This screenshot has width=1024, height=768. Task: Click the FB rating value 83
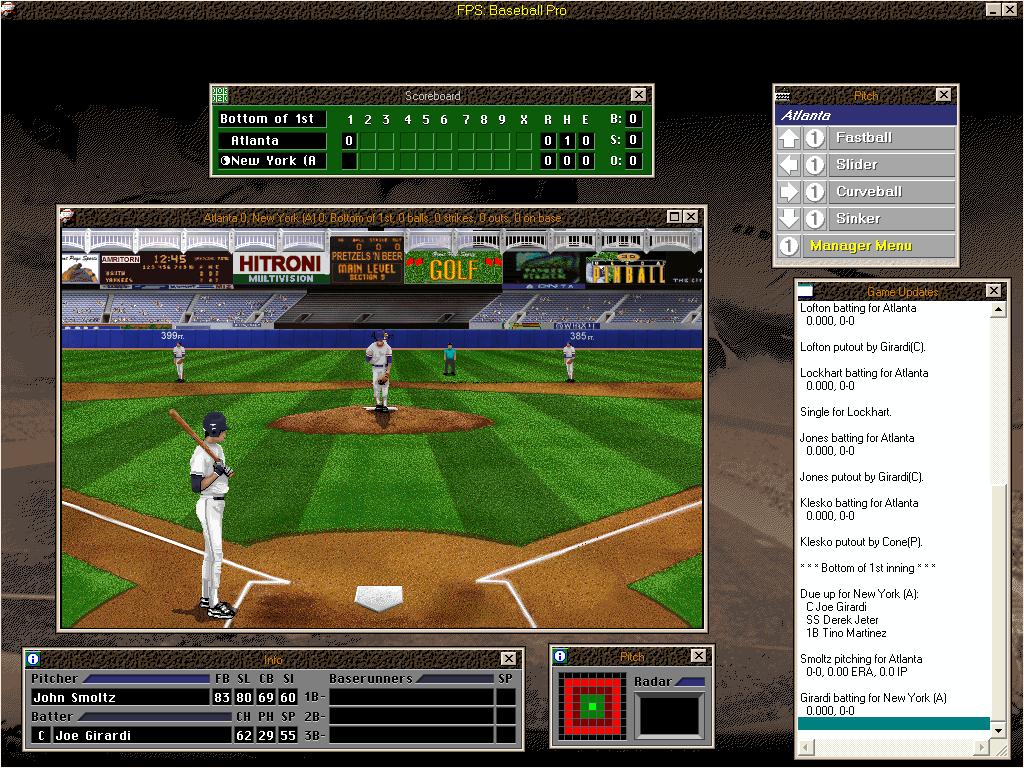[x=222, y=697]
